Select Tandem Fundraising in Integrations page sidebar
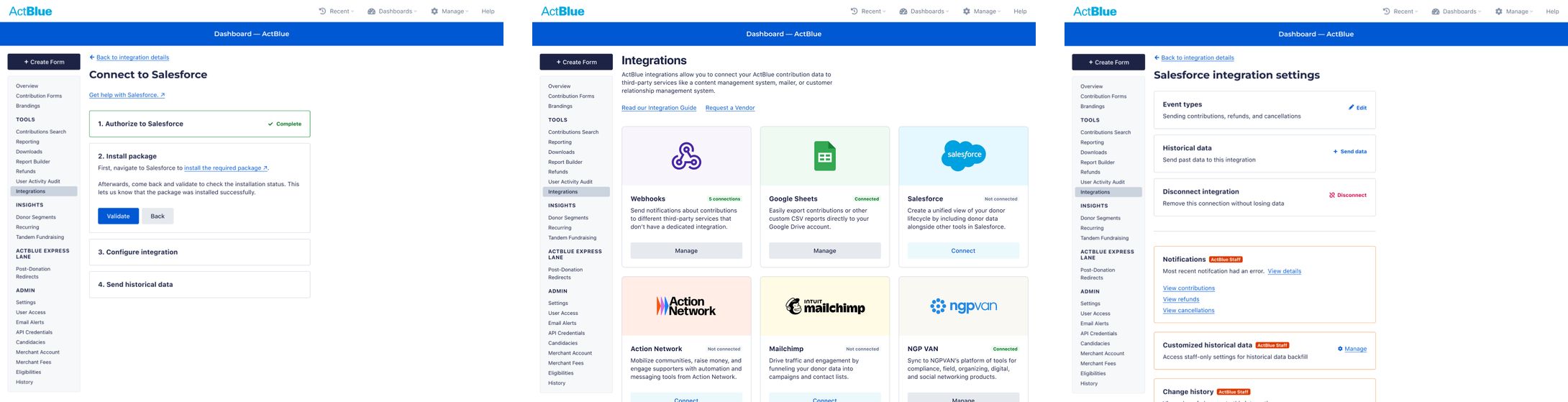1568x402 pixels. [572, 238]
